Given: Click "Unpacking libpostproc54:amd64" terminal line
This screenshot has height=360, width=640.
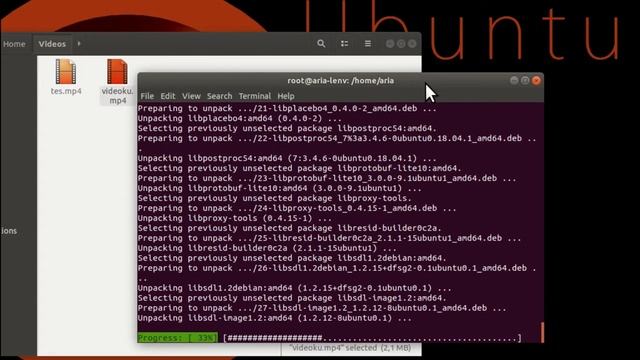Looking at the screenshot, I should click(287, 158).
